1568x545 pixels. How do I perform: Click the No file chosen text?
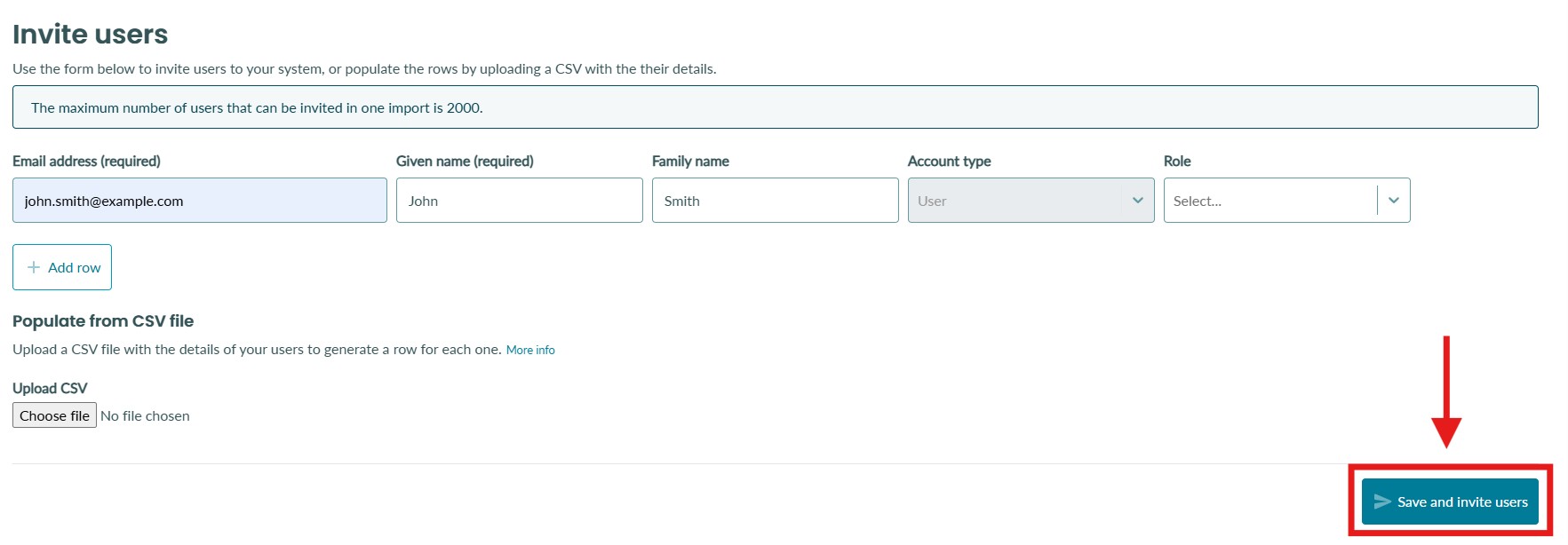[145, 415]
